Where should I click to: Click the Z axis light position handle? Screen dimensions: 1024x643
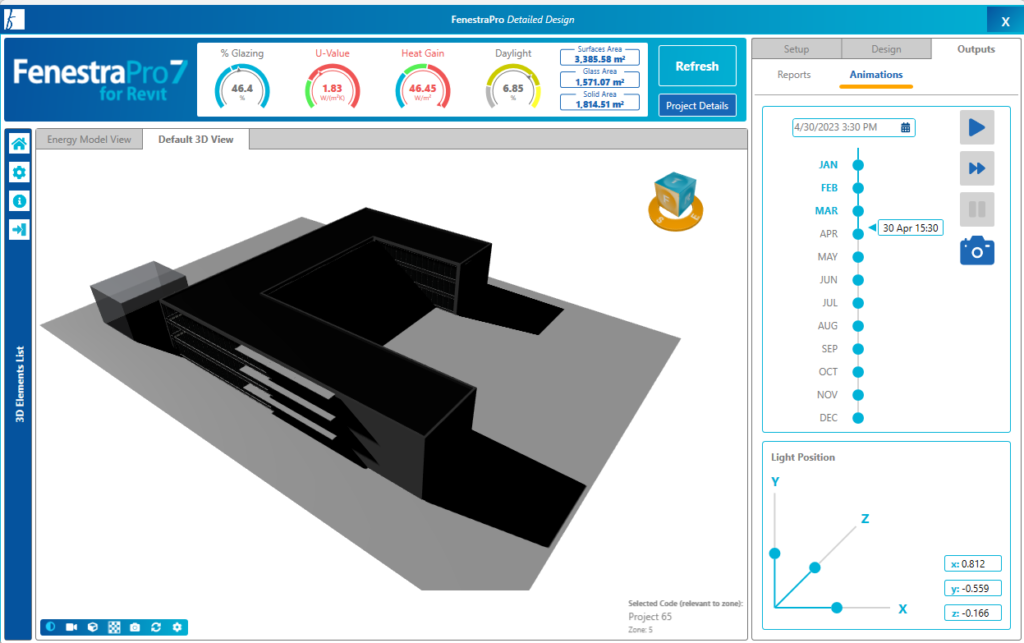pos(814,568)
